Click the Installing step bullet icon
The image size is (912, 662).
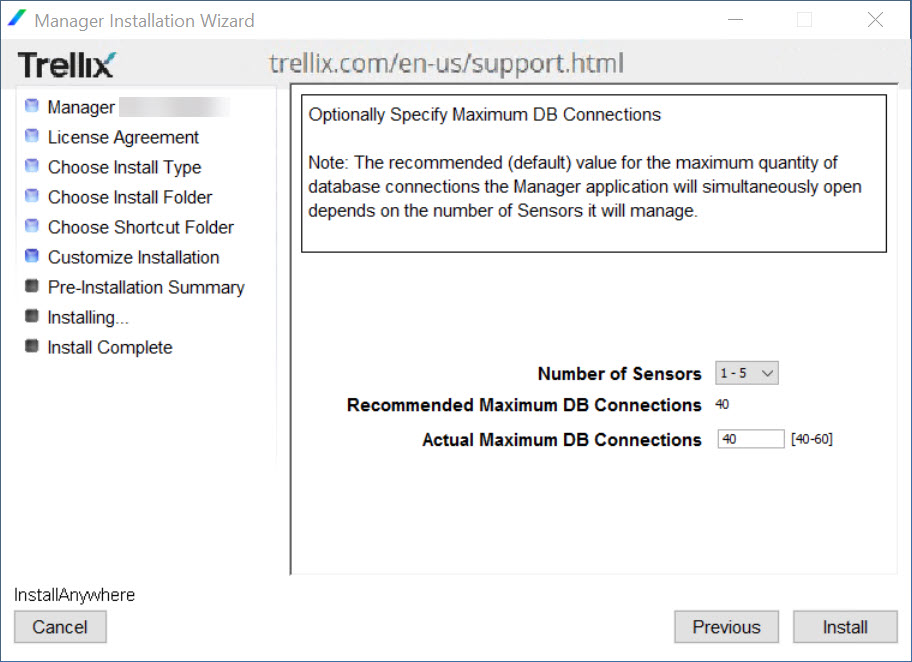pos(32,316)
